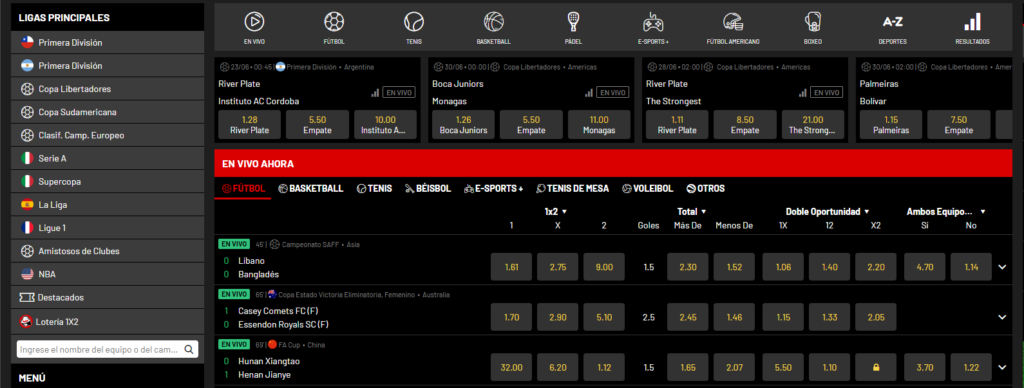The image size is (1024, 388).
Task: Click the Destacados ticket icon
Action: pos(27,297)
